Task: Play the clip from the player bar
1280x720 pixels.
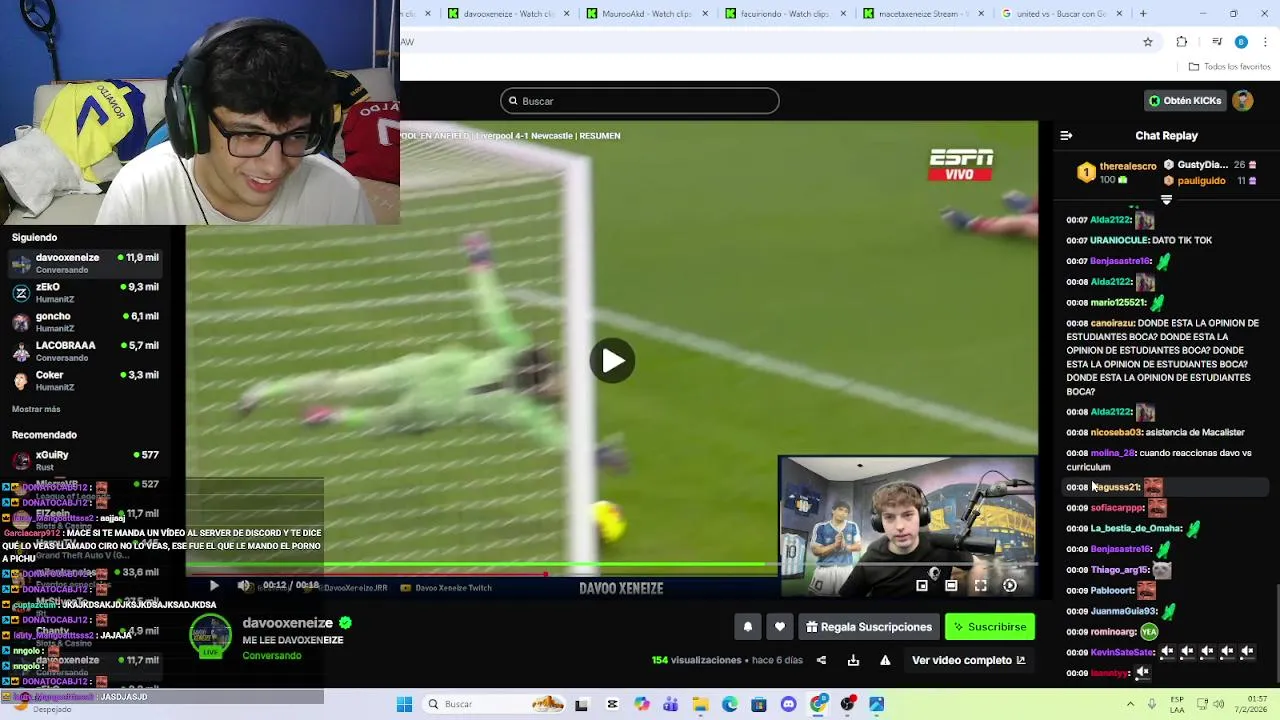Action: pos(214,586)
